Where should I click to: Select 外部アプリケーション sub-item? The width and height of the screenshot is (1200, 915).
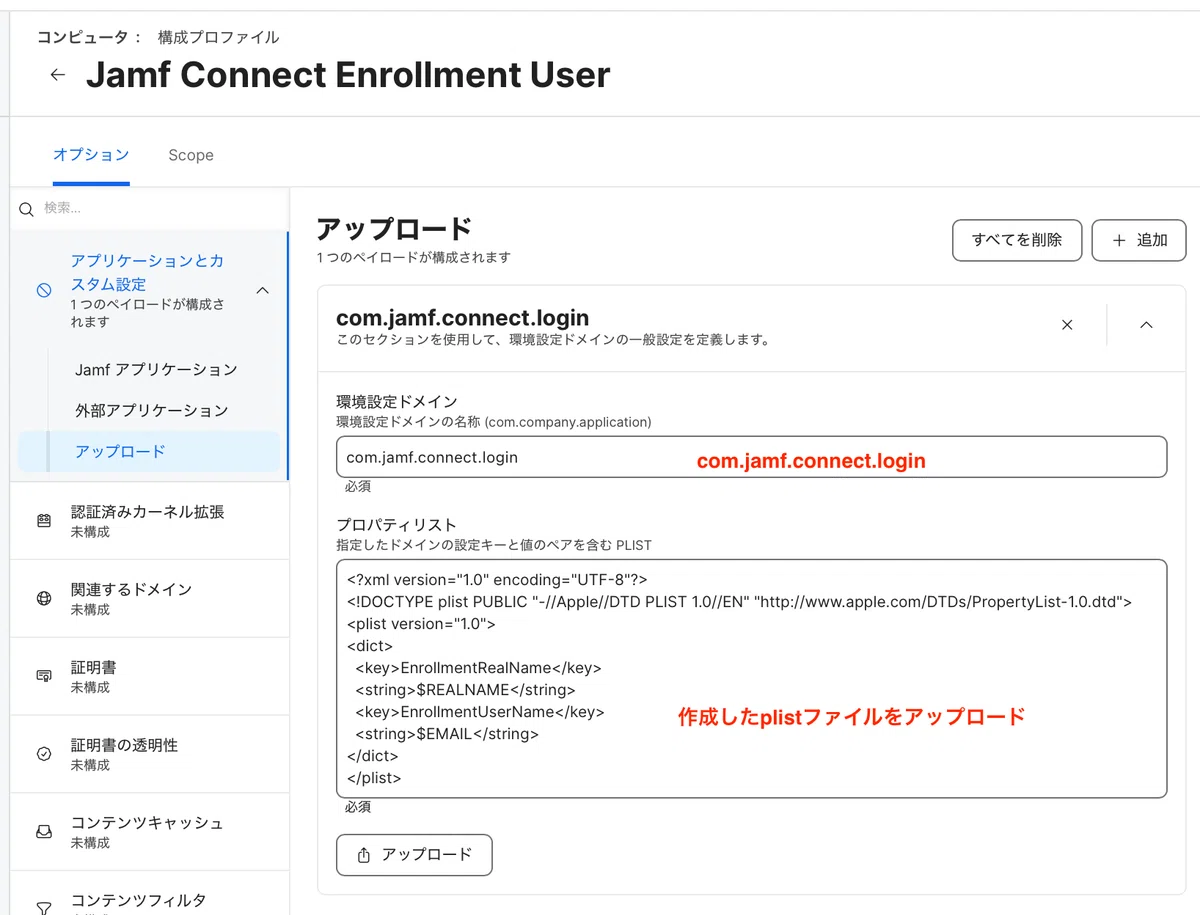tap(152, 410)
